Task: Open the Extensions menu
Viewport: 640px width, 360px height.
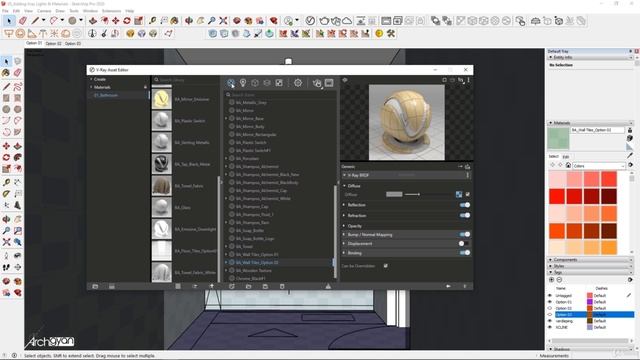Action: [x=111, y=11]
